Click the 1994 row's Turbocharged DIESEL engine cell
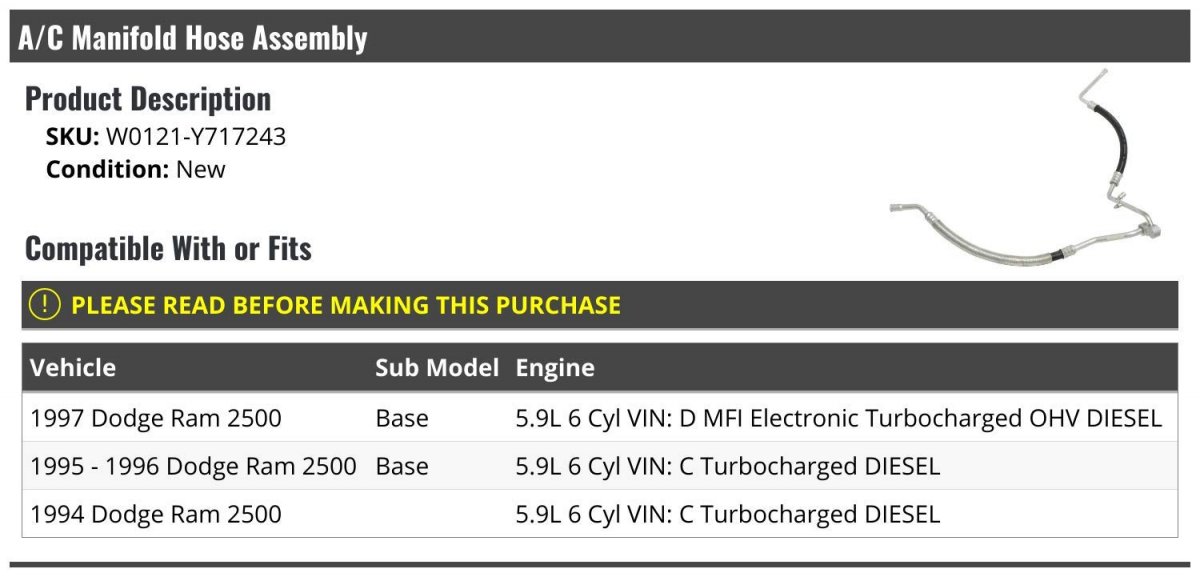1200x577 pixels. point(728,515)
